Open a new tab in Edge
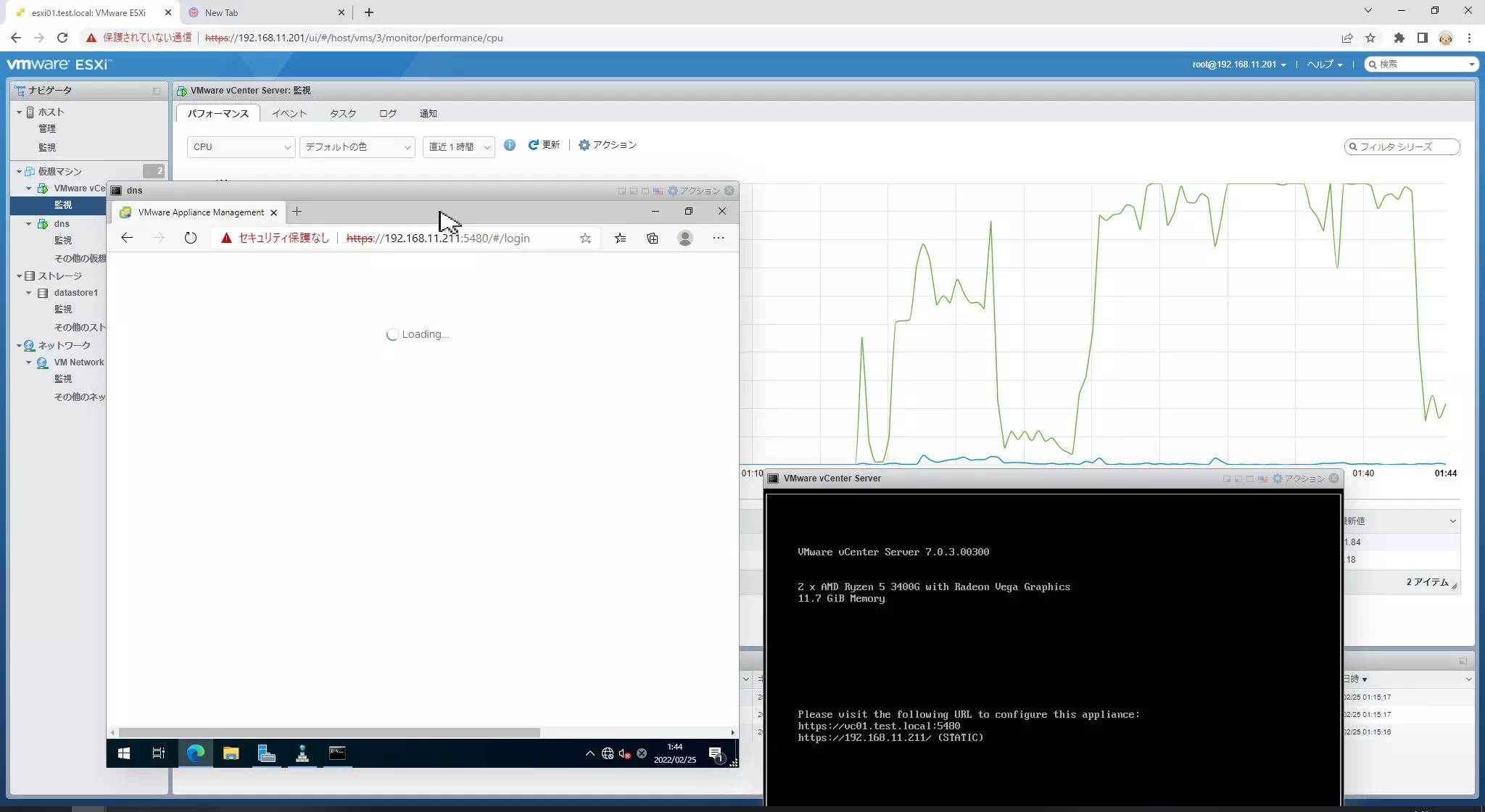Image resolution: width=1485 pixels, height=812 pixels. pyautogui.click(x=297, y=212)
